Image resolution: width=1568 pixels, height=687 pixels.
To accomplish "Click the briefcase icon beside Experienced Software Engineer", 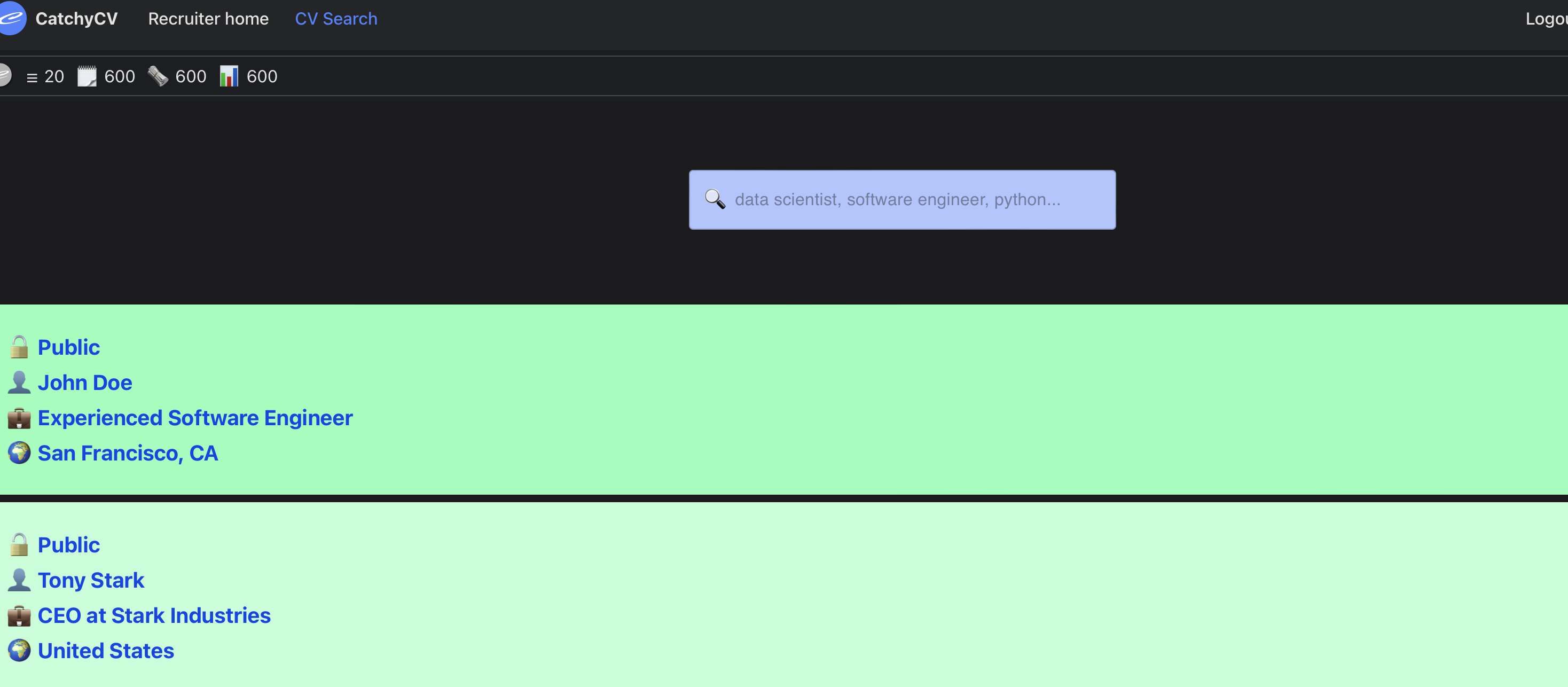I will (x=19, y=418).
